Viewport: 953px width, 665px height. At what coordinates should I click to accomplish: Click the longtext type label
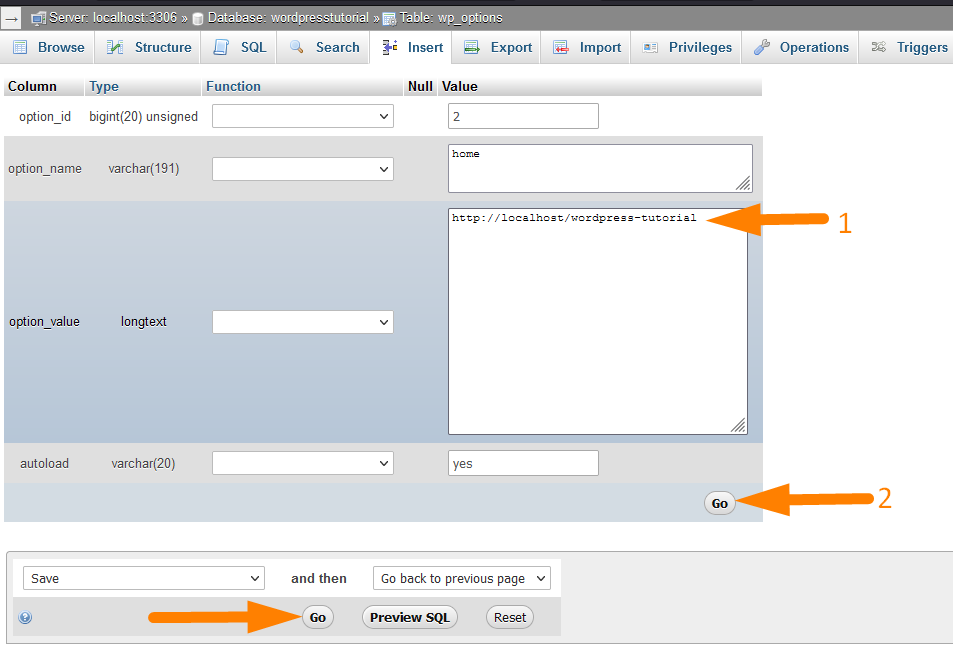(143, 322)
